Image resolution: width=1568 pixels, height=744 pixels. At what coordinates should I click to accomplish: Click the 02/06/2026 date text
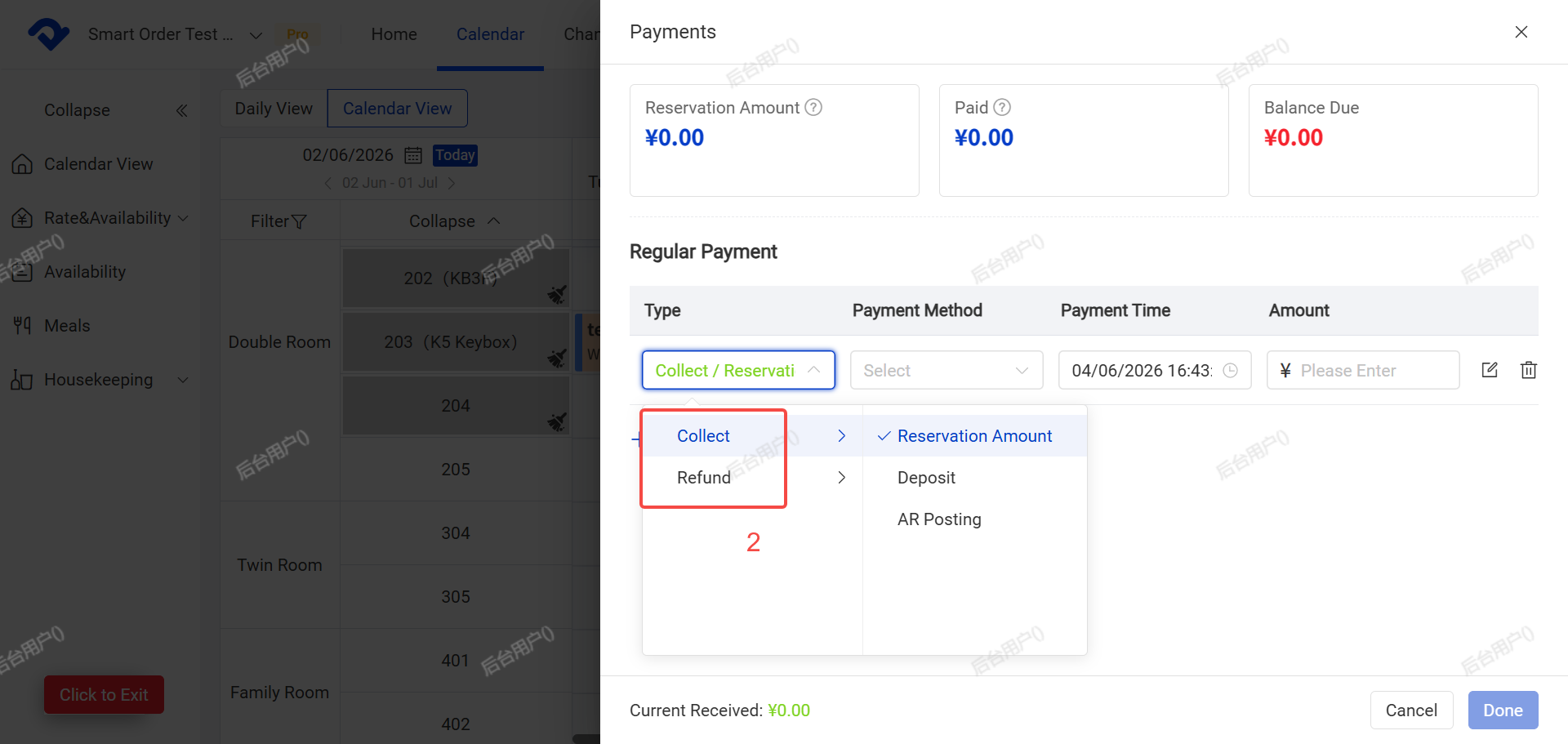[348, 155]
